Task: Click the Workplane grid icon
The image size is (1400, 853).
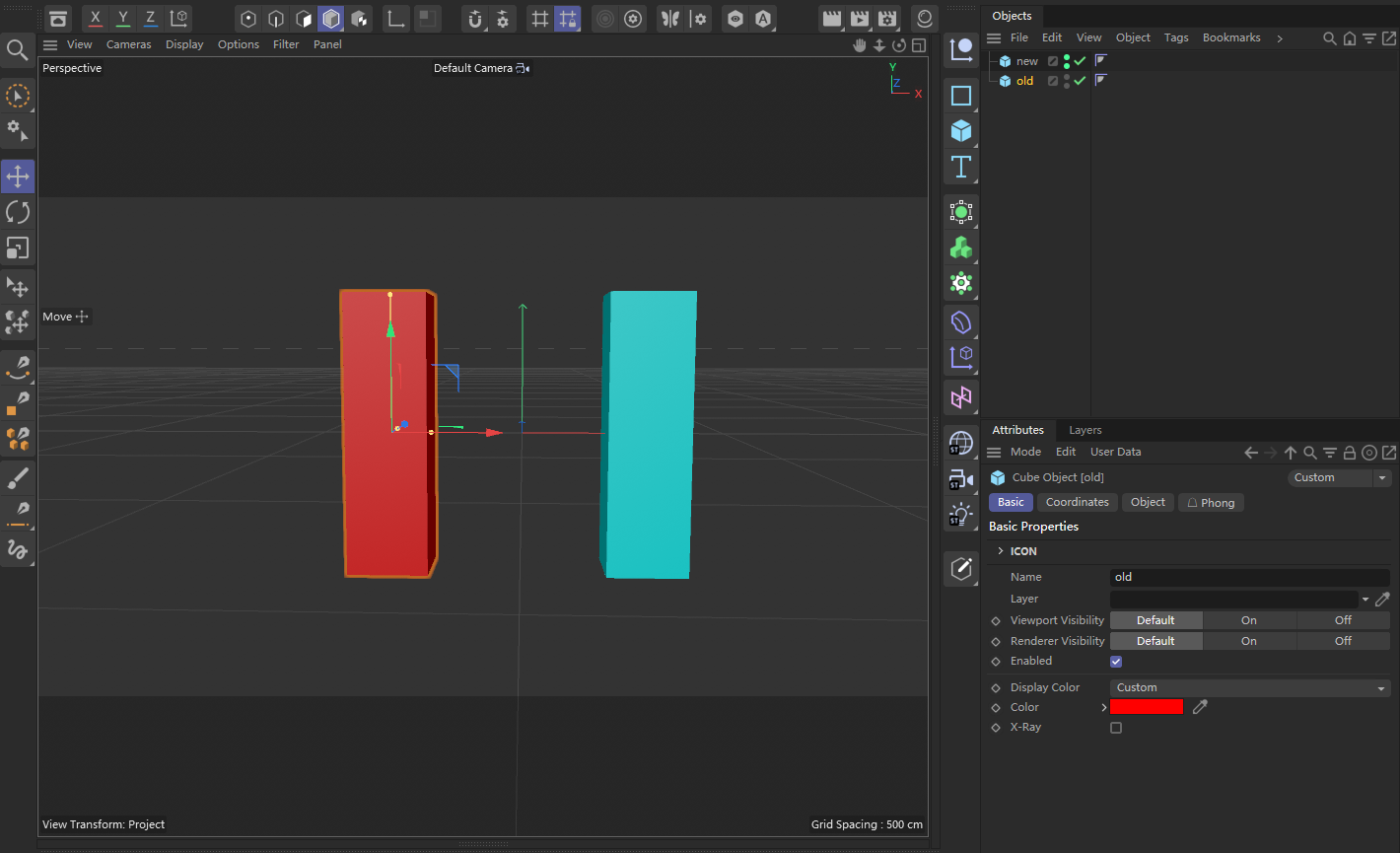Action: [539, 18]
